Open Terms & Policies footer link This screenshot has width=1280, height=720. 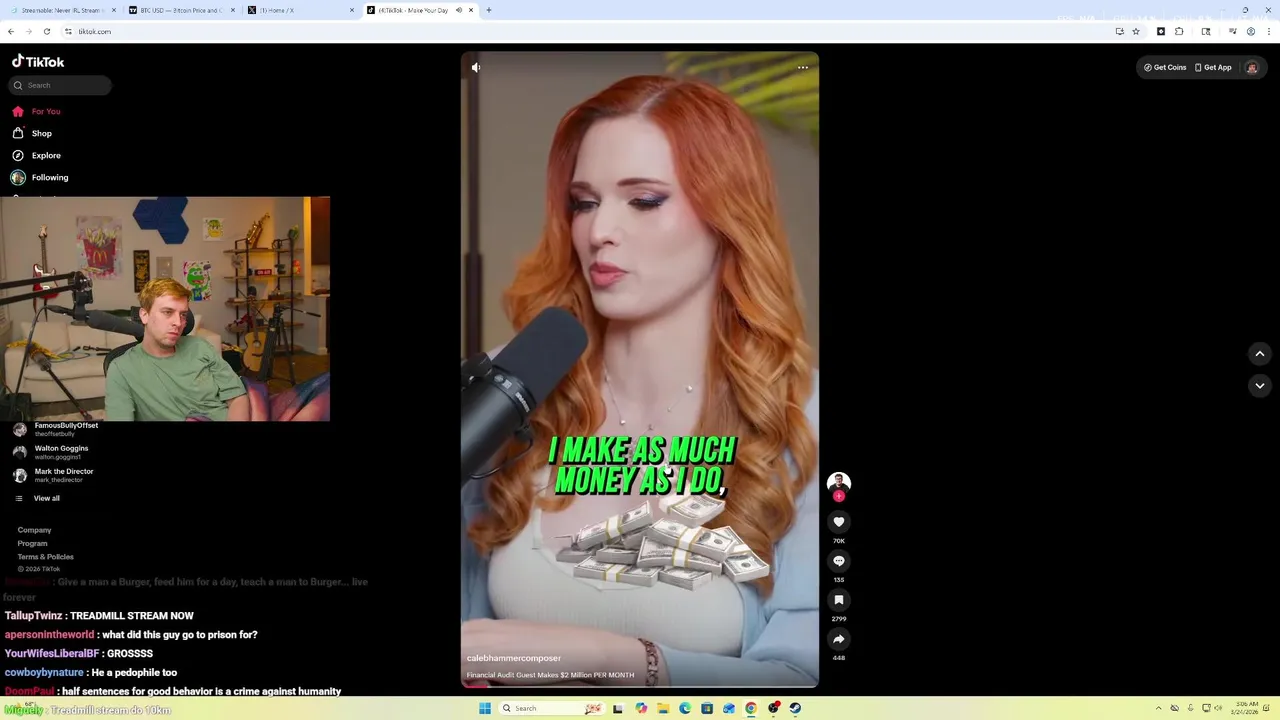click(45, 557)
